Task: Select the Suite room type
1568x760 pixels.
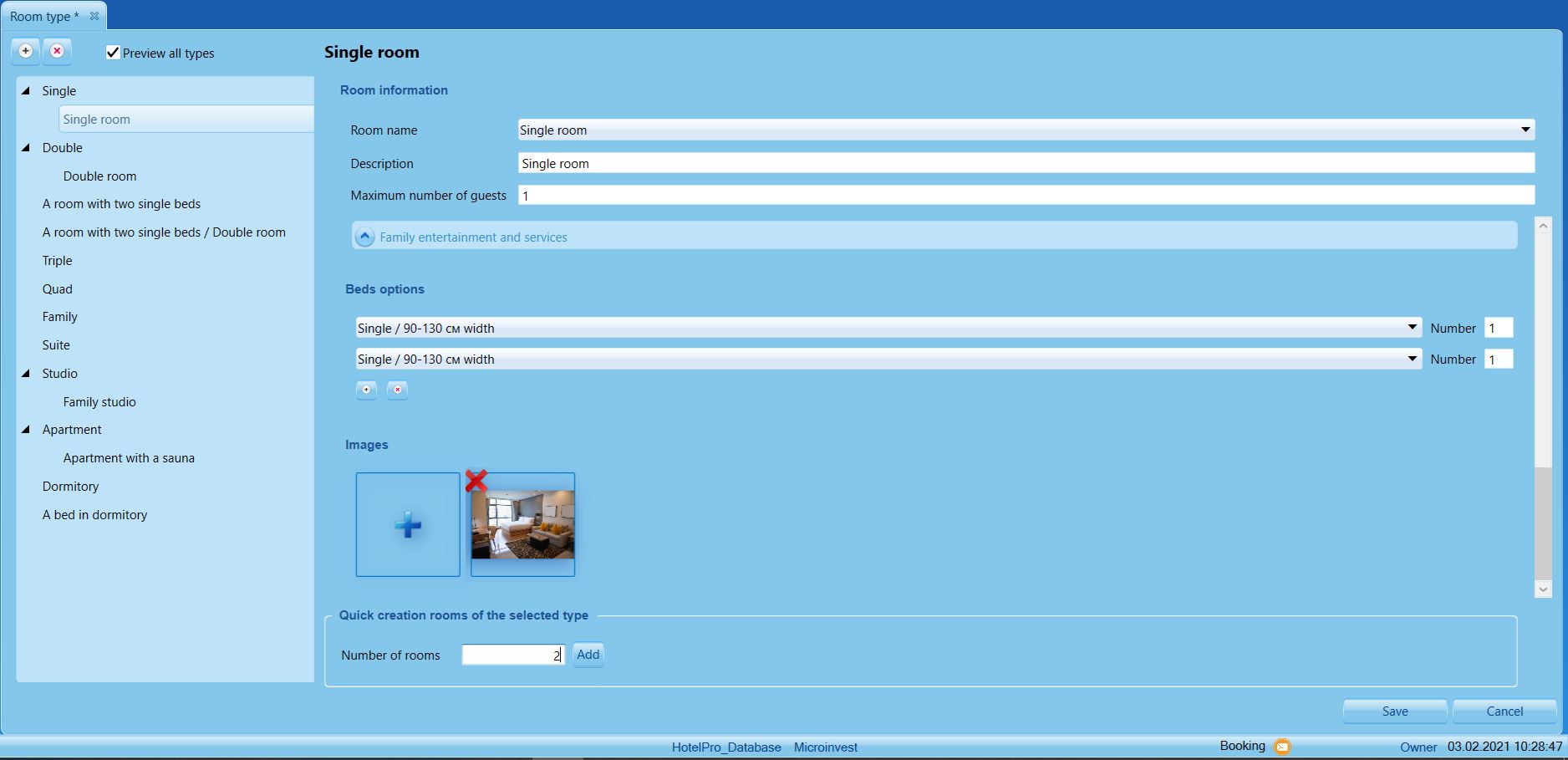Action: [x=56, y=345]
